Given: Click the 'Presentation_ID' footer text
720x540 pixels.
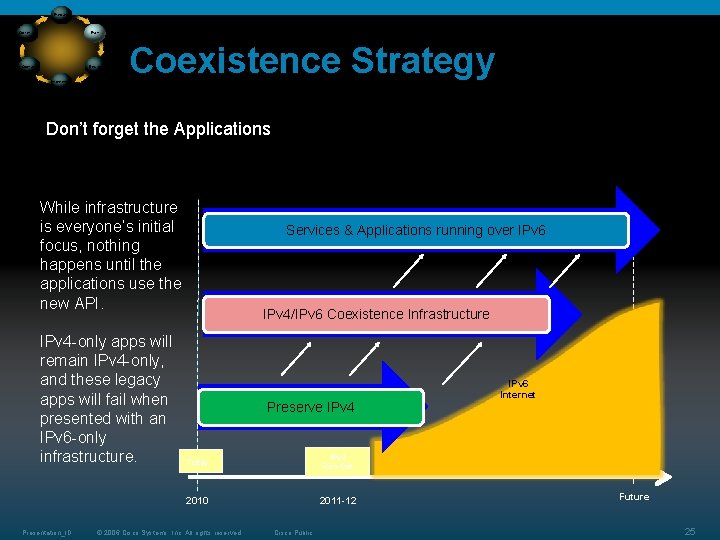Looking at the screenshot, I should 47,533.
